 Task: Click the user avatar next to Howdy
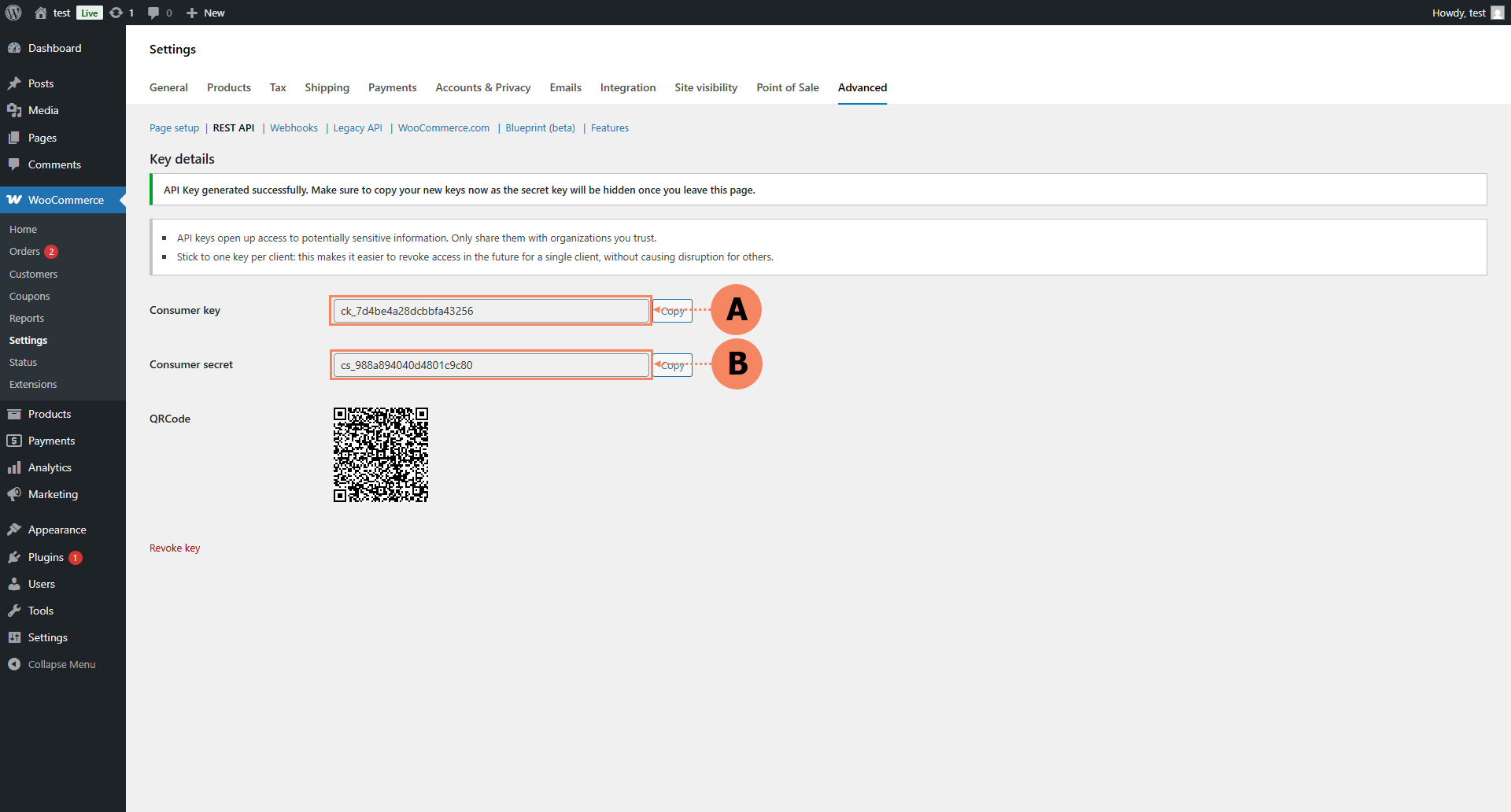coord(1498,13)
